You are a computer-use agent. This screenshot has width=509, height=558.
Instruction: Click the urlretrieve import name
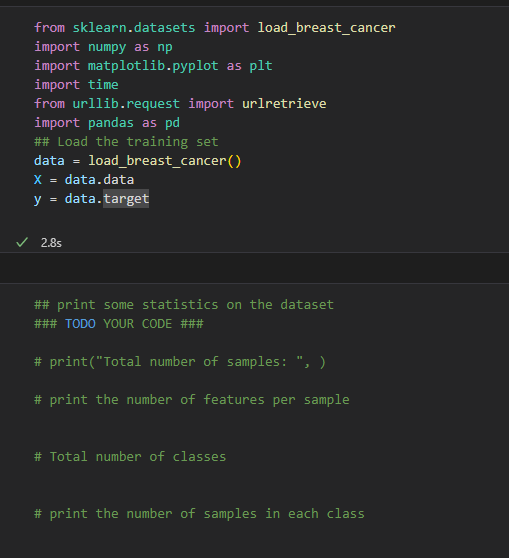coord(284,104)
